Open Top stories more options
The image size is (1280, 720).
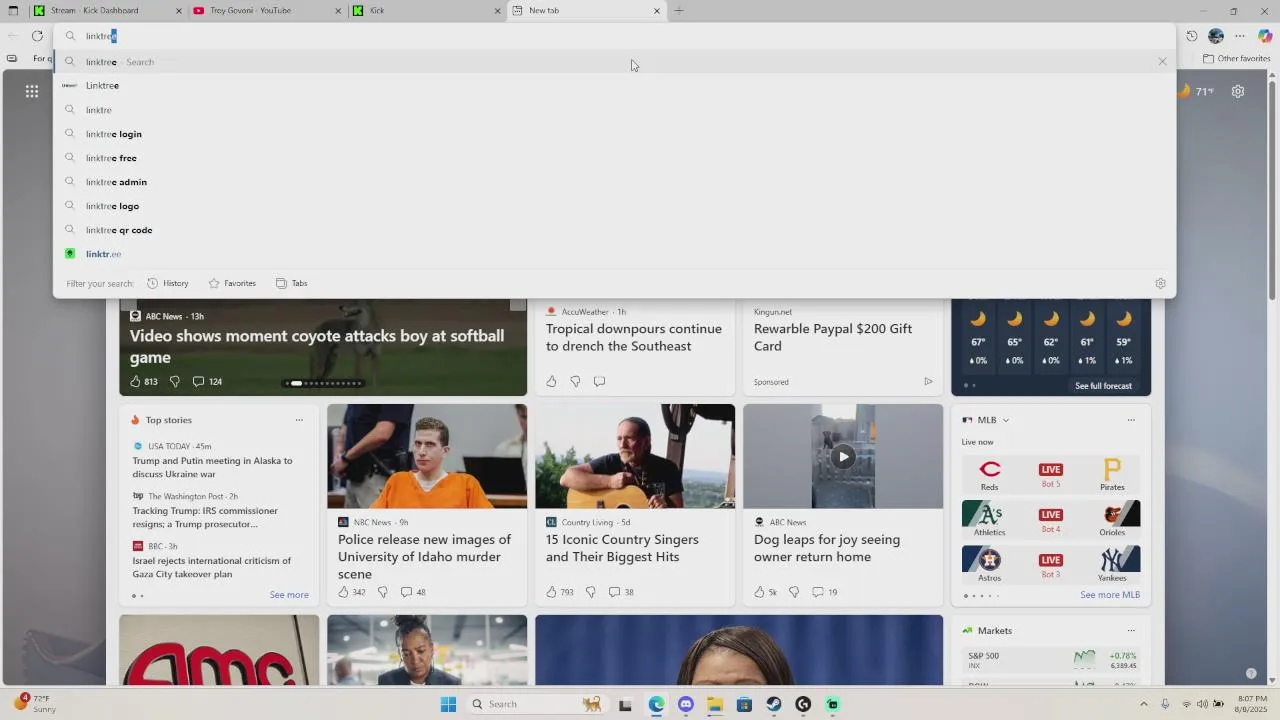coord(299,420)
